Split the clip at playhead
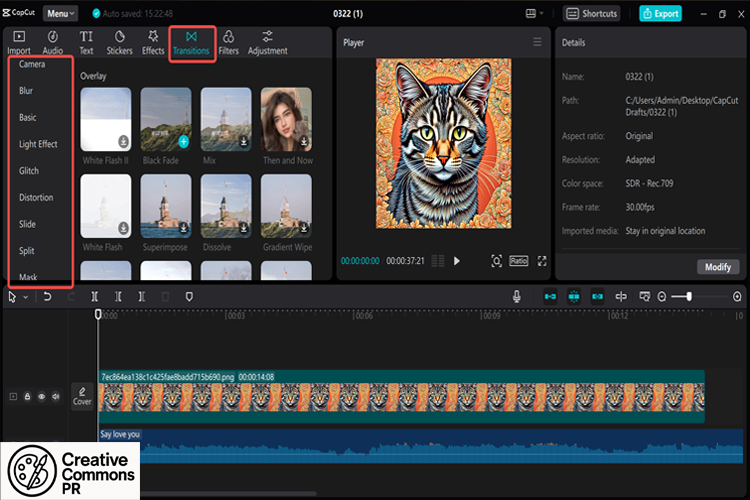The height and width of the screenshot is (500, 750). 95,297
